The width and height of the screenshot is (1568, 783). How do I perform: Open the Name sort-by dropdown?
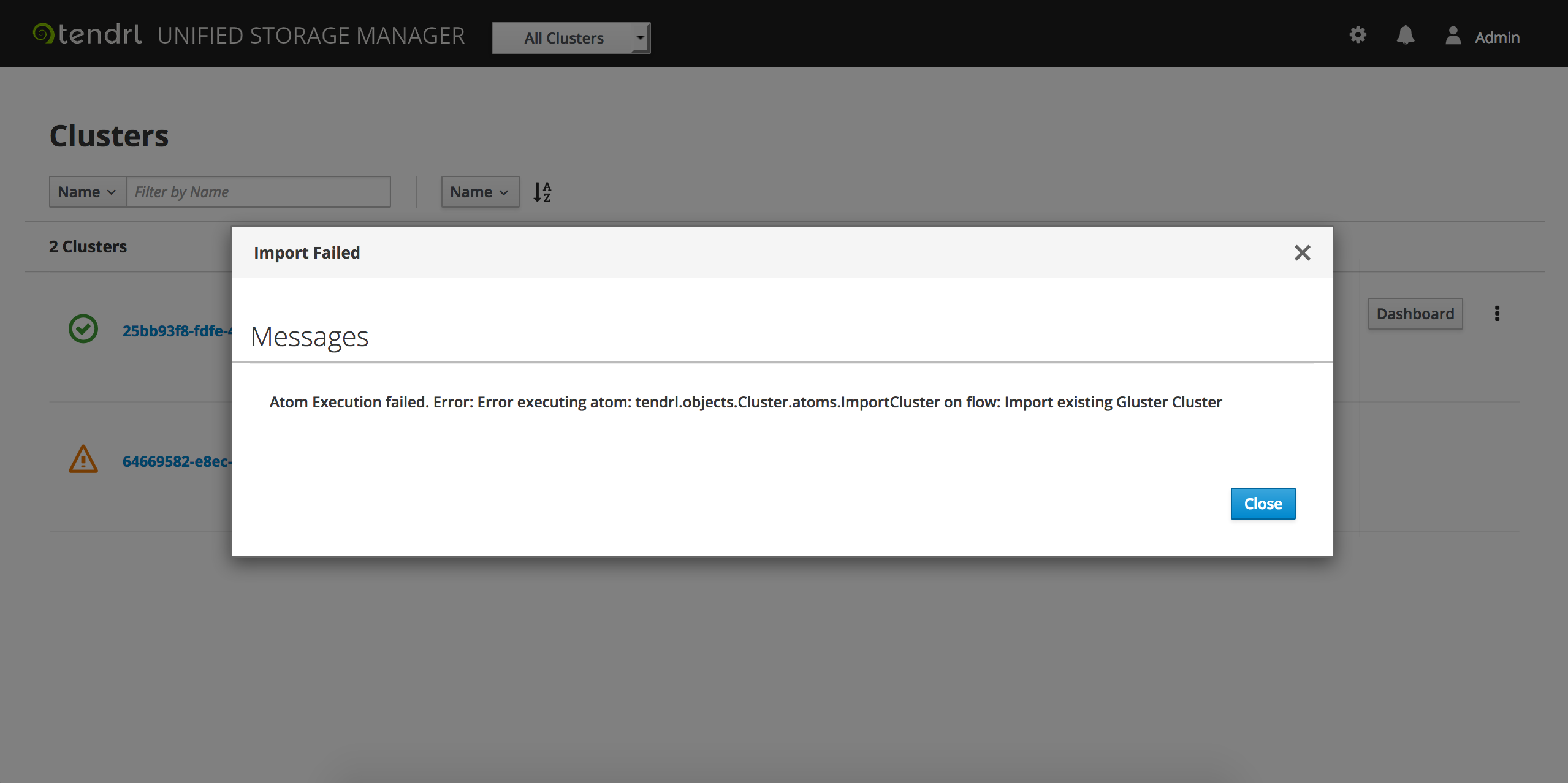[x=479, y=192]
